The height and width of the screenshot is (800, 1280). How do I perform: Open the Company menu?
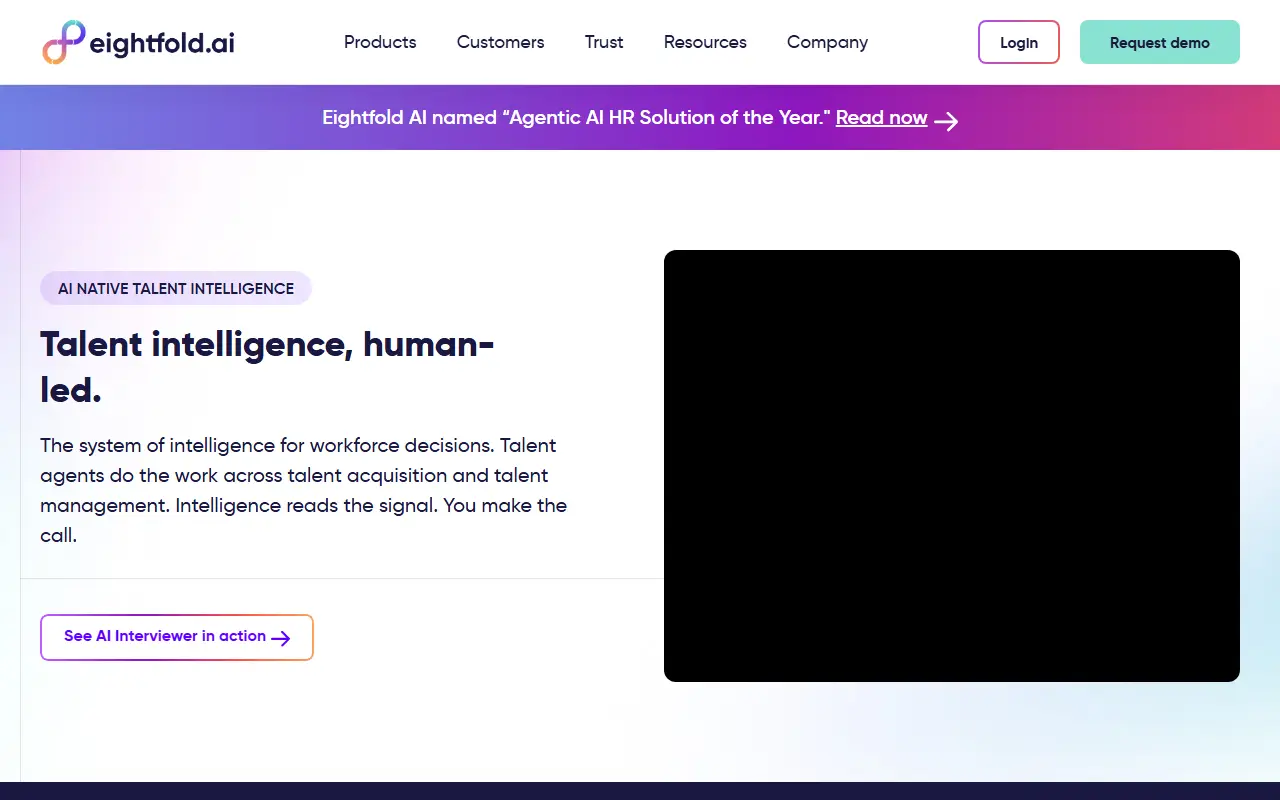[x=827, y=42]
